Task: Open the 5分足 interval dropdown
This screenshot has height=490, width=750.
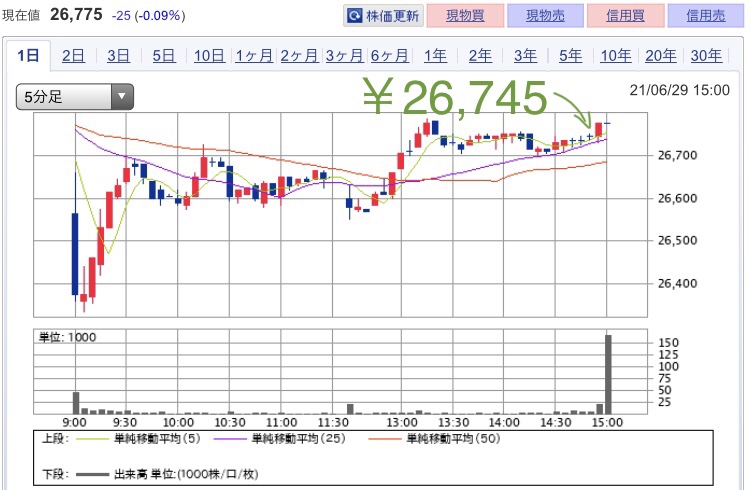Action: (75, 97)
